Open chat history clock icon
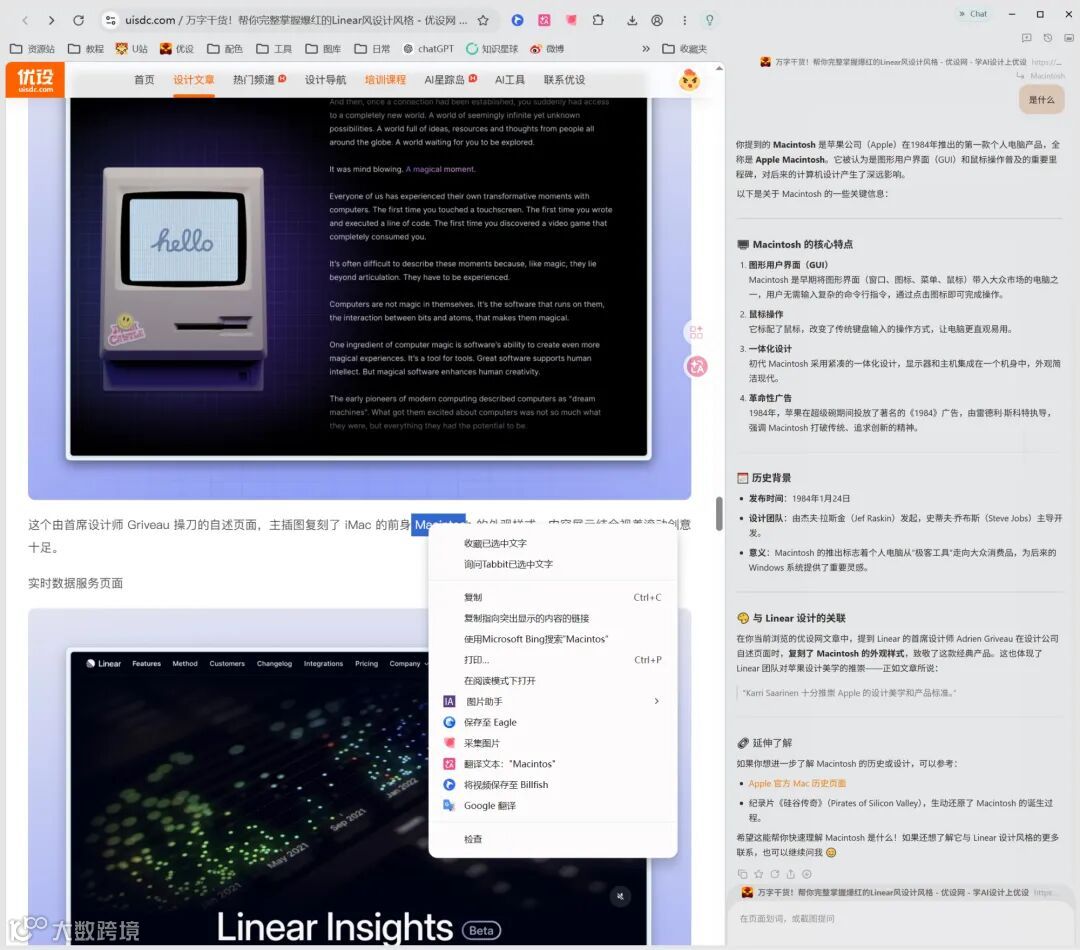 1048,38
